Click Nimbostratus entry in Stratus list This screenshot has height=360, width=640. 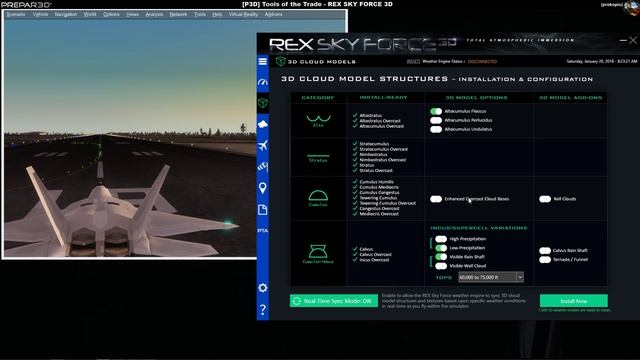tap(373, 154)
